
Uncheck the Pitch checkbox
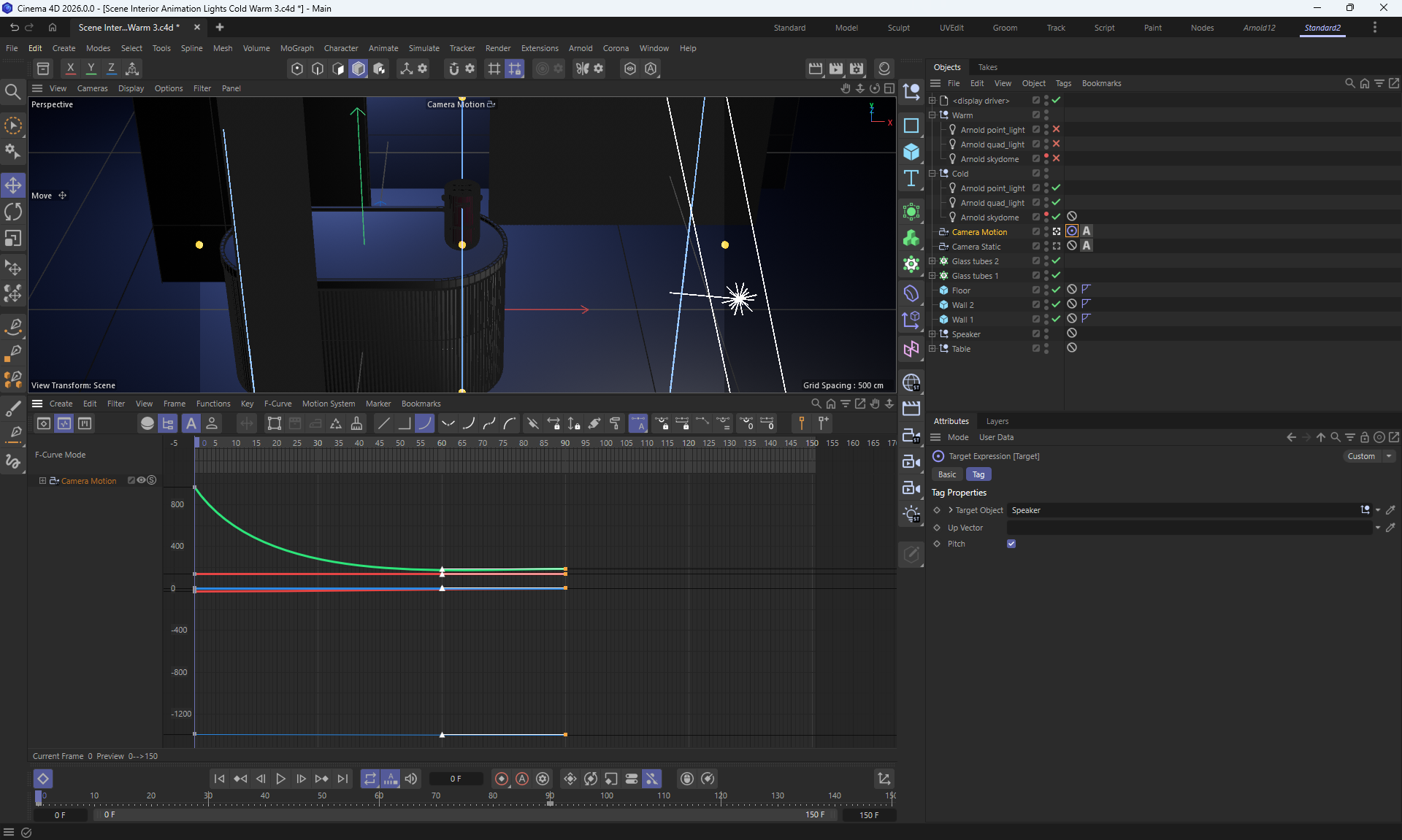pos(1011,544)
